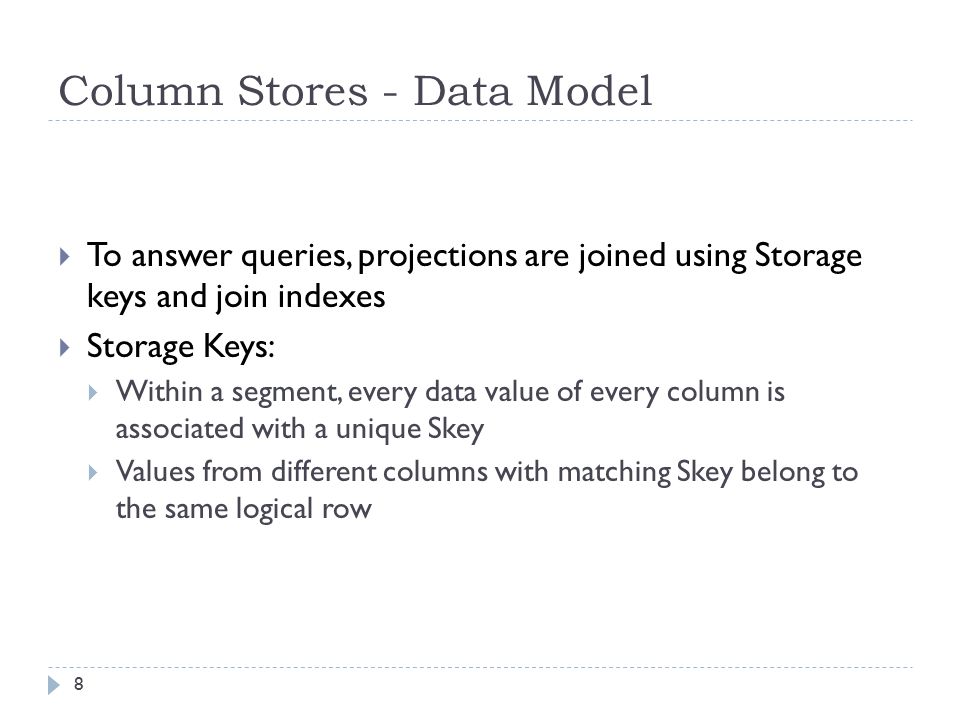Image resolution: width=960 pixels, height=720 pixels.
Task: Click the "Column Stores - Data Model" title
Action: (x=355, y=91)
